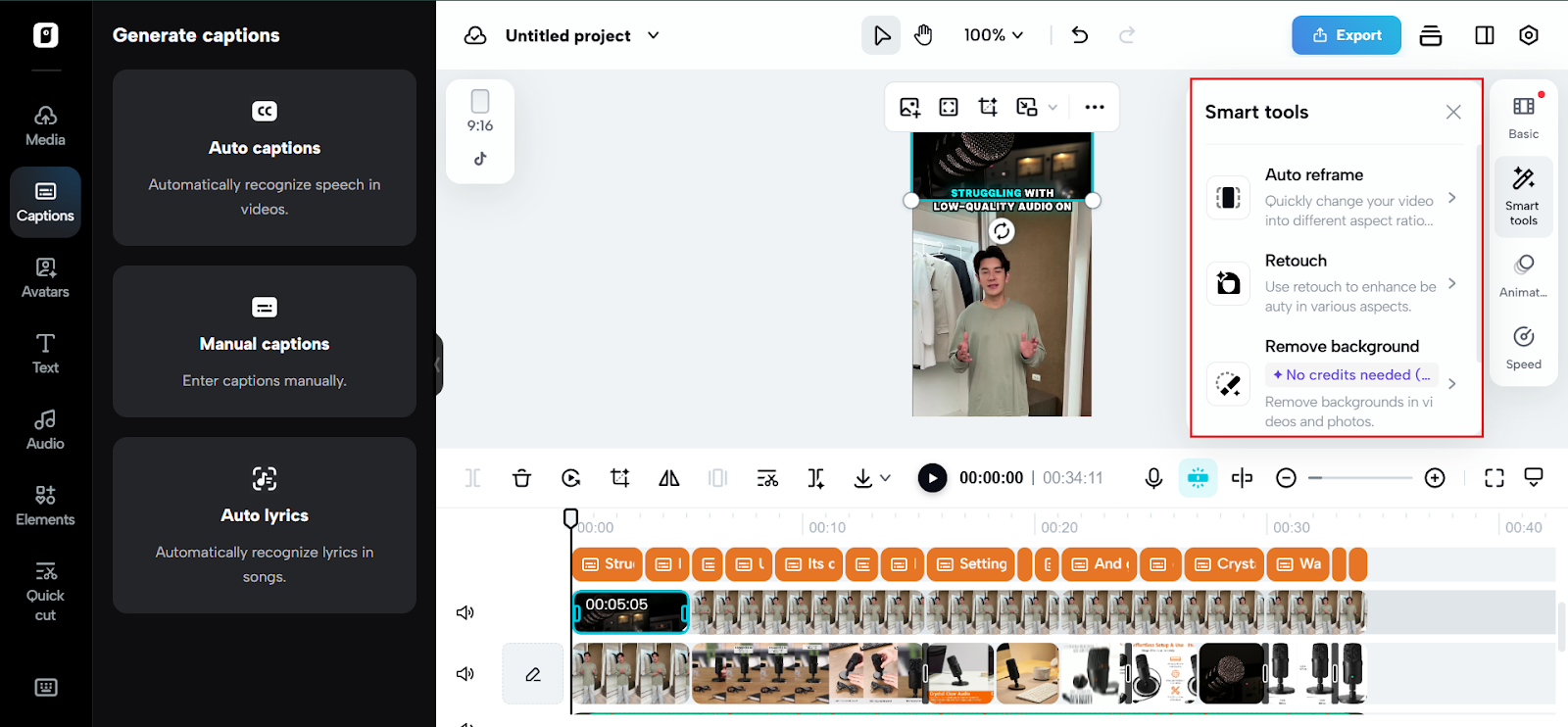Change the 9:16 aspect ratio
1568x727 pixels.
480,111
